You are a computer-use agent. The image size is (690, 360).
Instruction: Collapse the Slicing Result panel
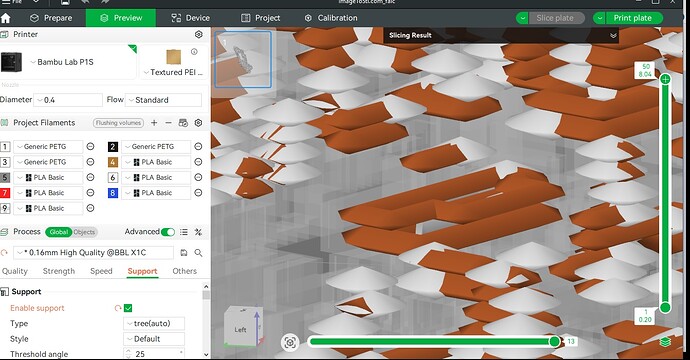[x=613, y=36]
